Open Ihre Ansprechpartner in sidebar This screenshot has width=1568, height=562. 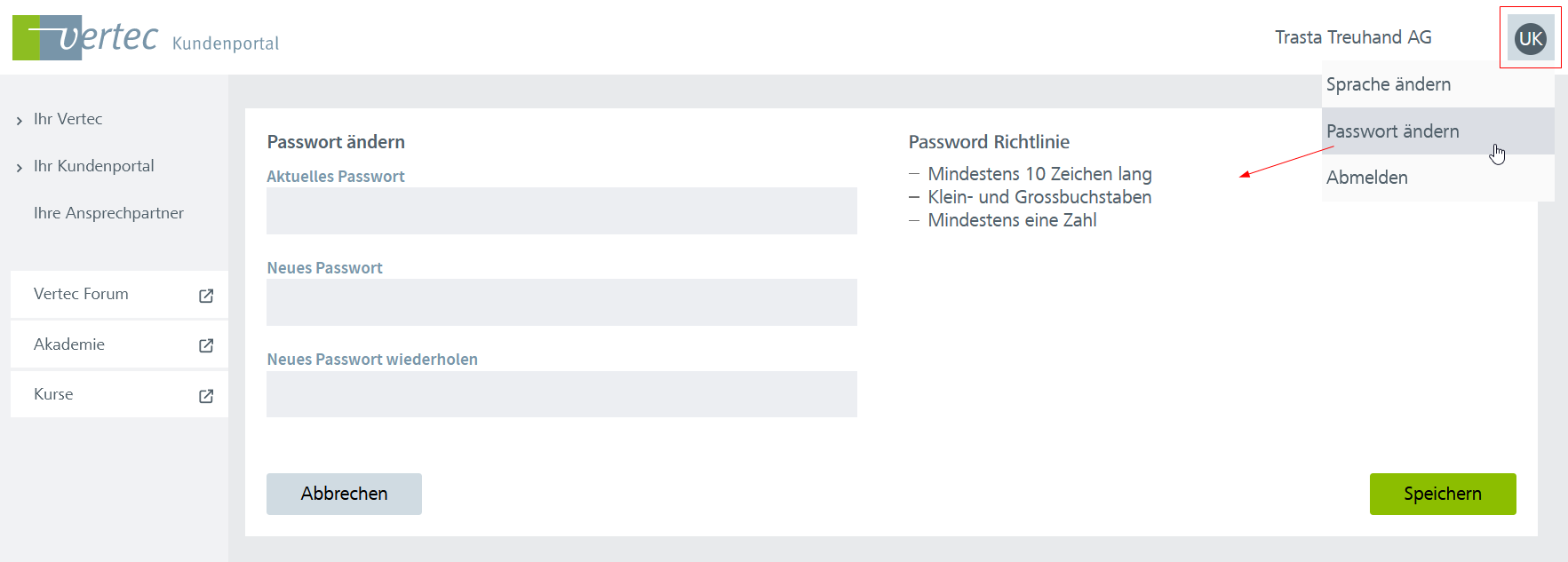tap(108, 213)
